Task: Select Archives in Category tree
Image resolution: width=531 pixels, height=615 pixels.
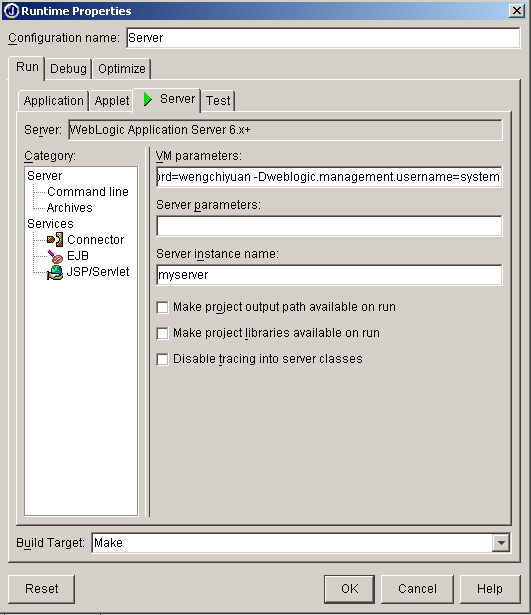Action: (x=69, y=208)
